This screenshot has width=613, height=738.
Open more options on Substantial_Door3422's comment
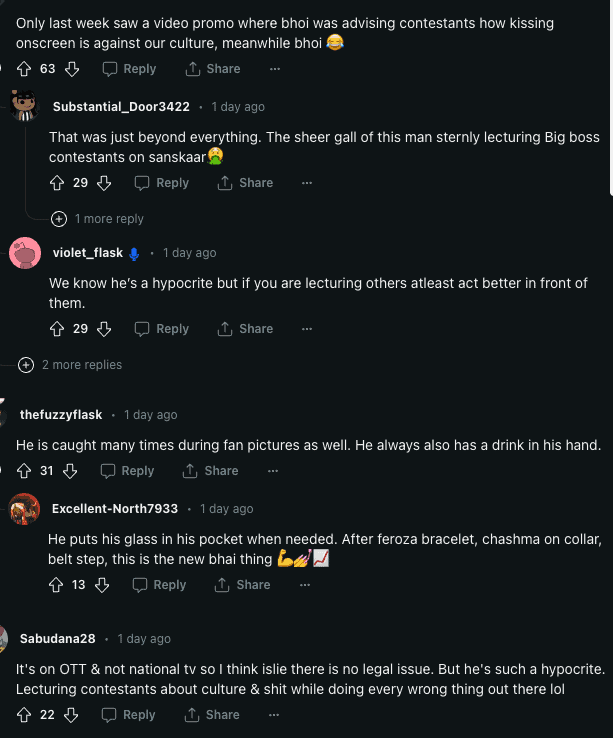[x=307, y=183]
